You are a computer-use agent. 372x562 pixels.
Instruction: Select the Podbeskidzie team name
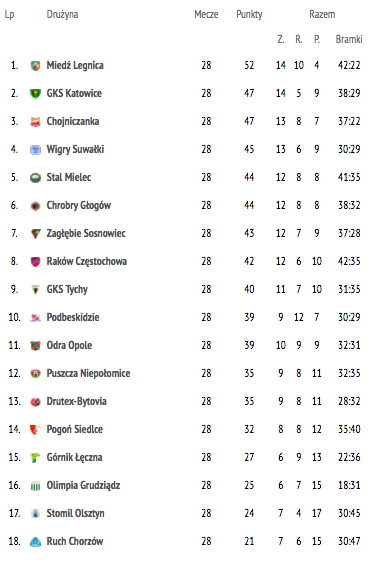pyautogui.click(x=73, y=318)
